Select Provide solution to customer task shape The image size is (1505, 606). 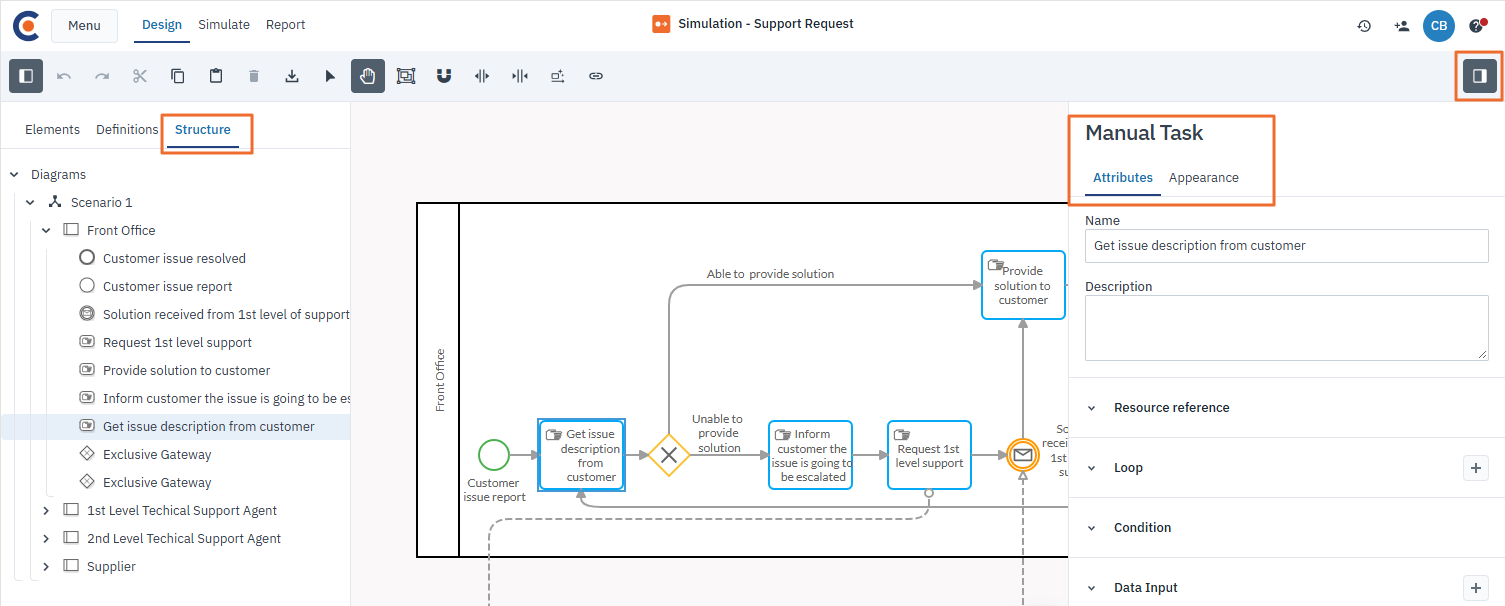pos(1023,285)
